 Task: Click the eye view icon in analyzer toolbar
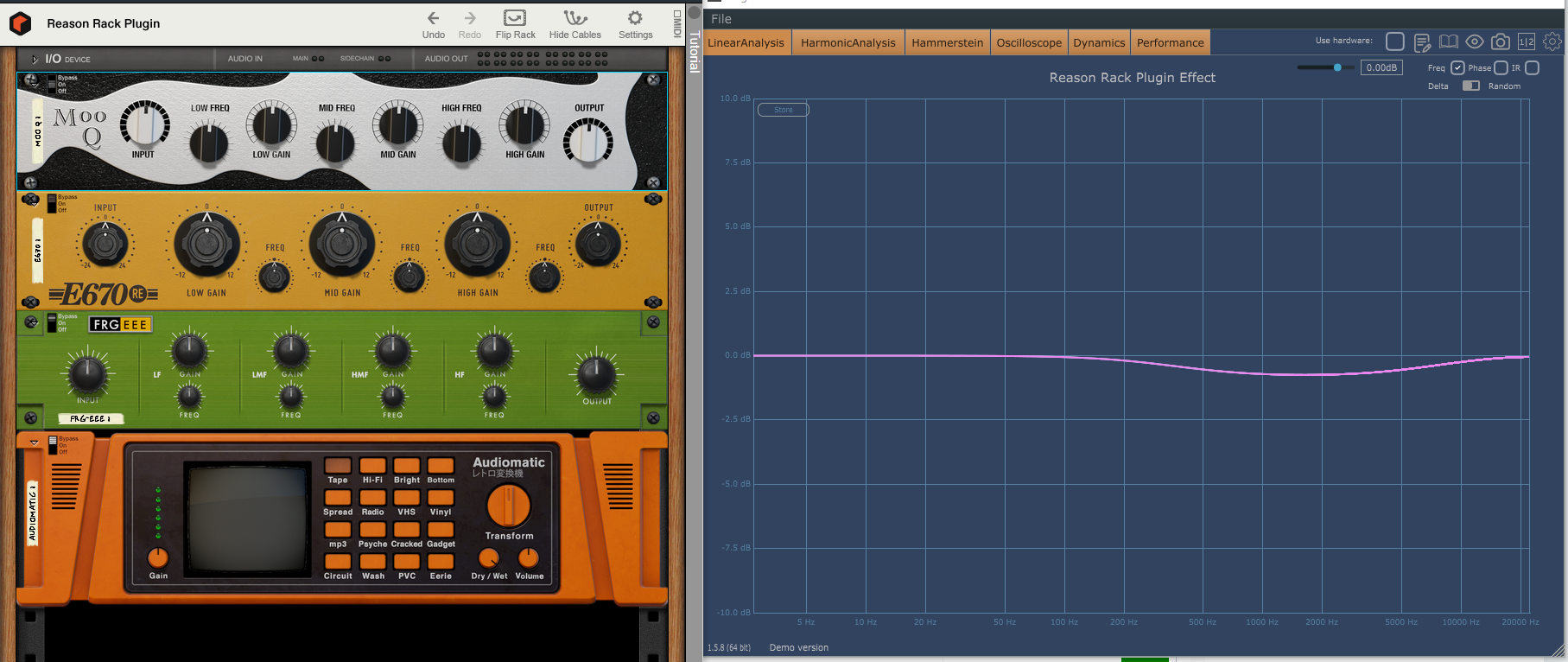[1475, 41]
